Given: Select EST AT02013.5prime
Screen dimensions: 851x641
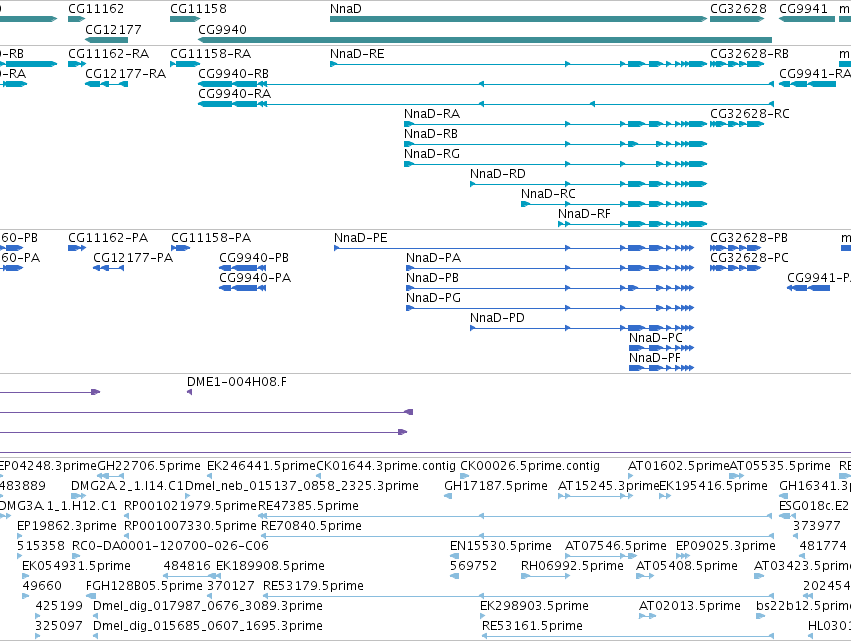Looking at the screenshot, I should pos(647,616).
